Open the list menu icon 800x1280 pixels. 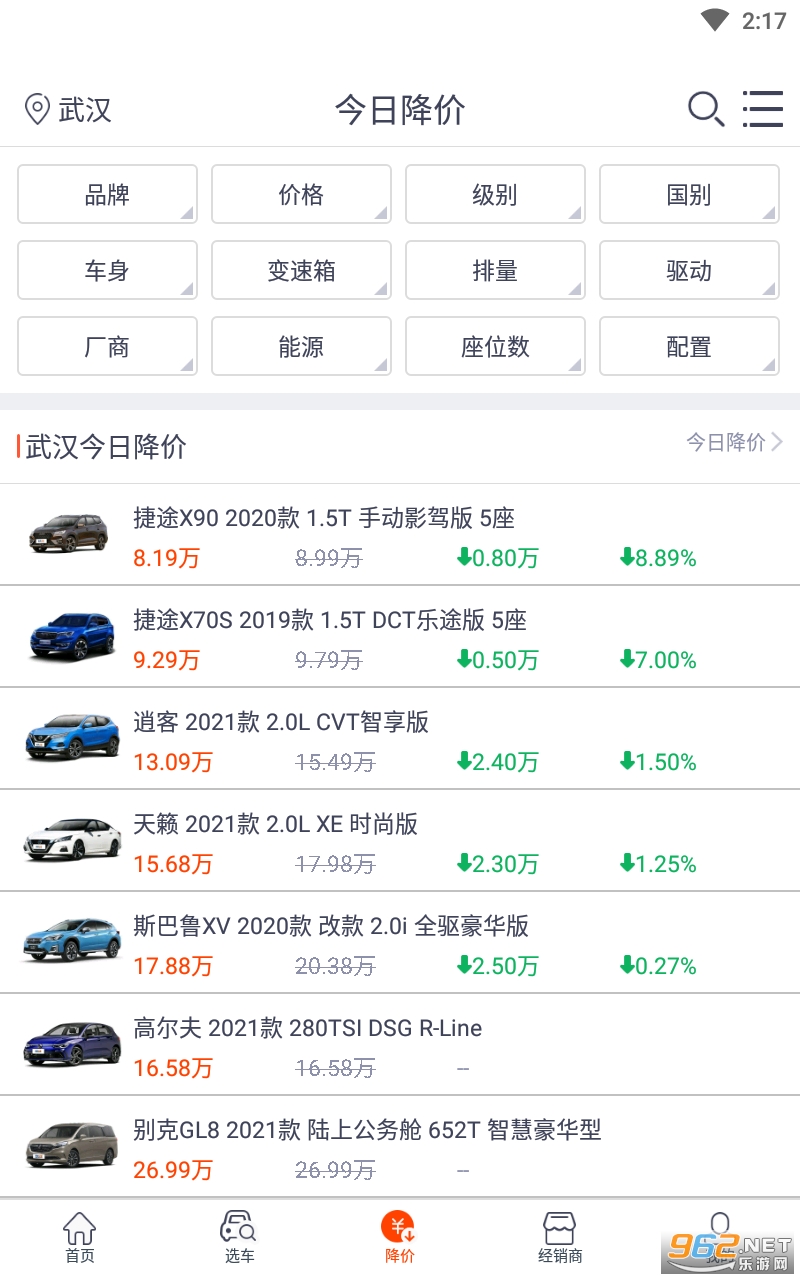tap(762, 109)
